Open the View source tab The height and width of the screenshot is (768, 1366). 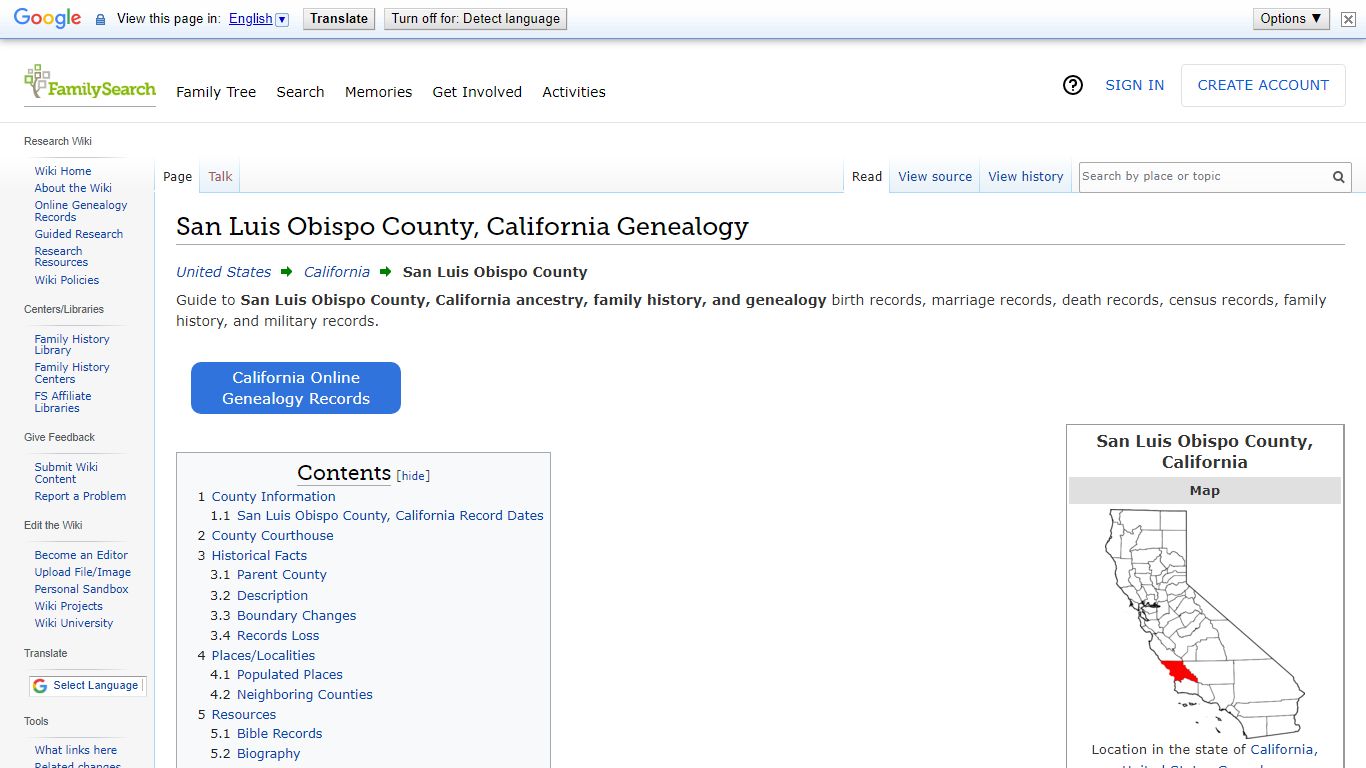click(935, 177)
